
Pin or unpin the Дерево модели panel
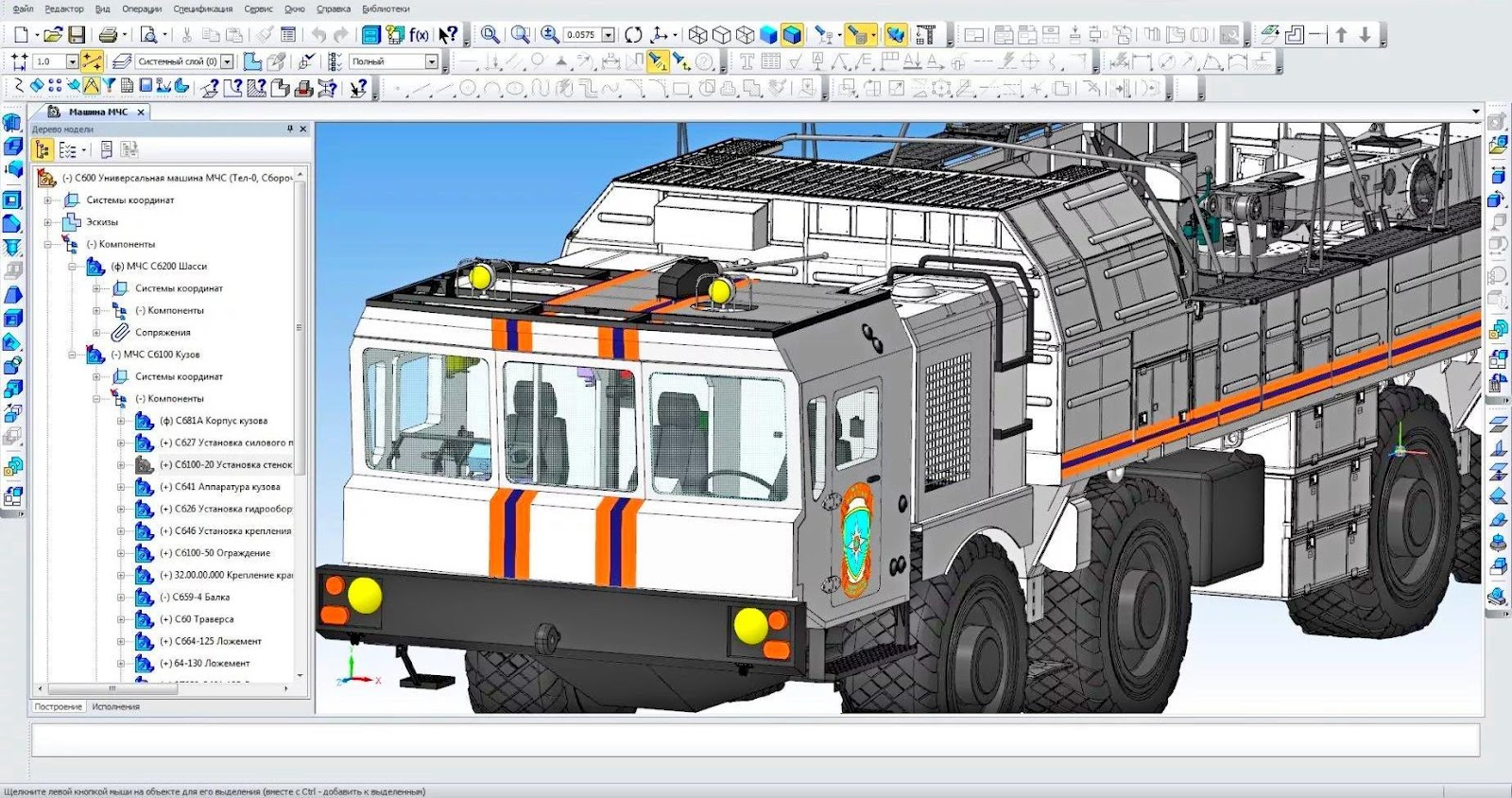tap(290, 129)
